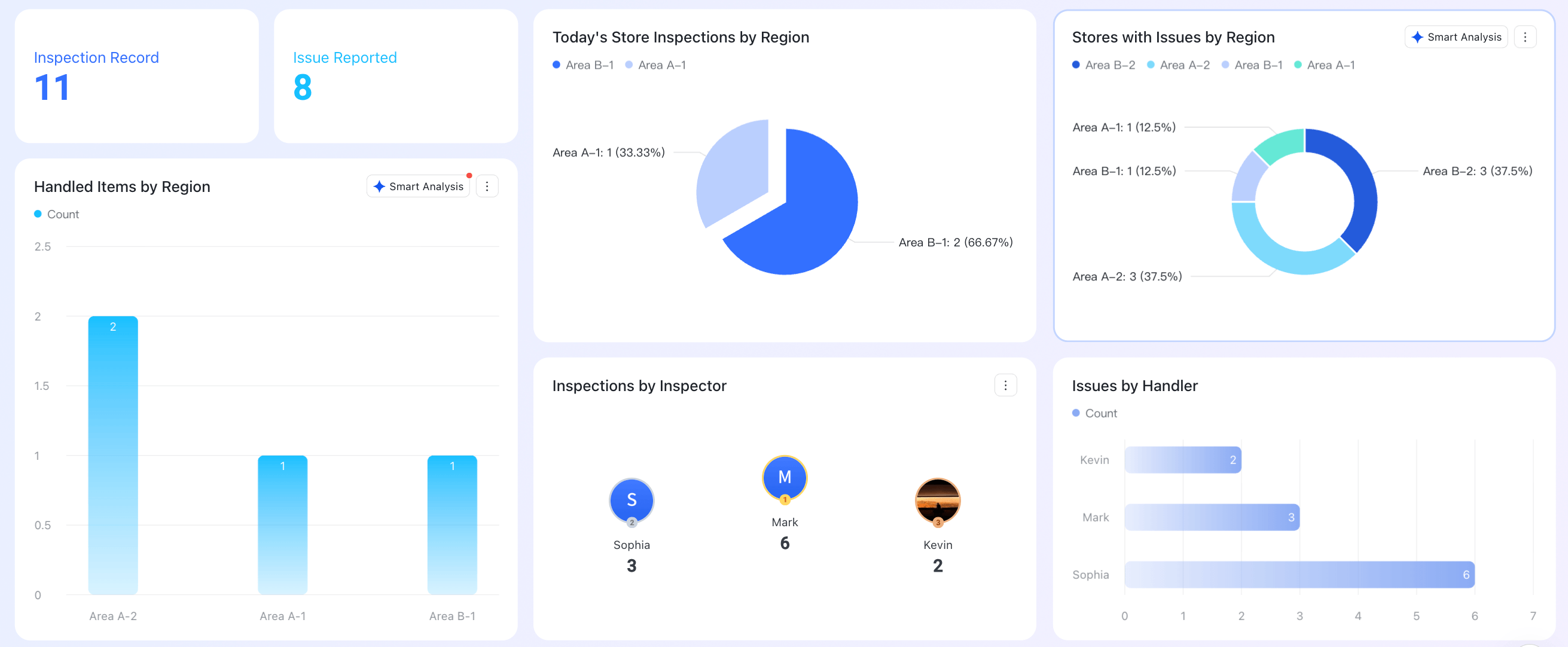Open the Issue Reported card

(396, 76)
